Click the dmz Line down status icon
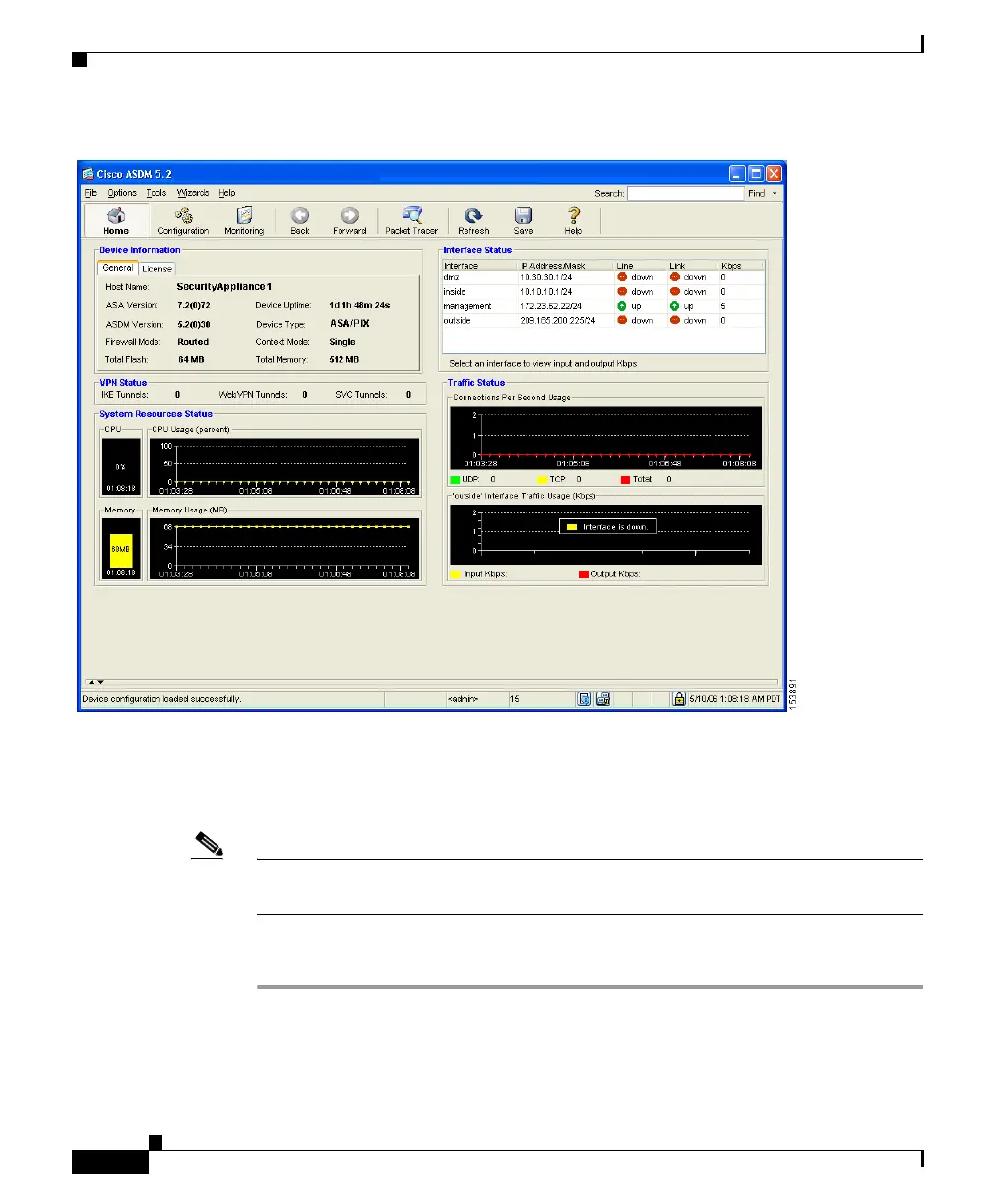992x1204 pixels. pyautogui.click(x=622, y=277)
